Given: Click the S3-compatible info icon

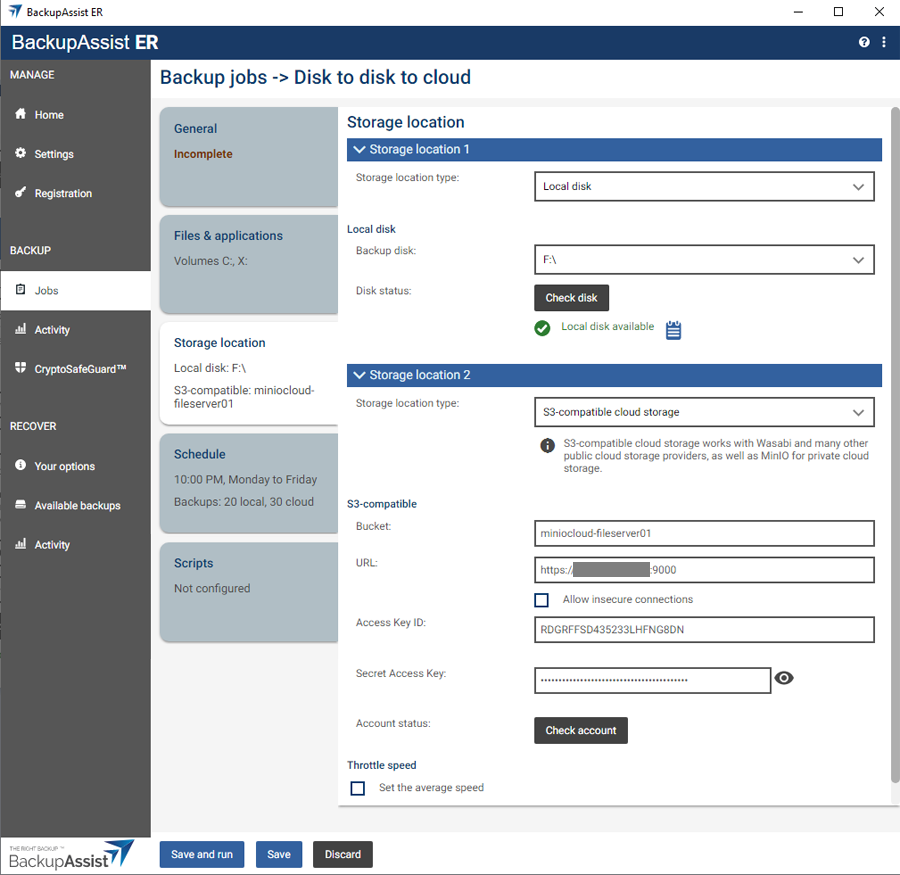Looking at the screenshot, I should click(548, 446).
